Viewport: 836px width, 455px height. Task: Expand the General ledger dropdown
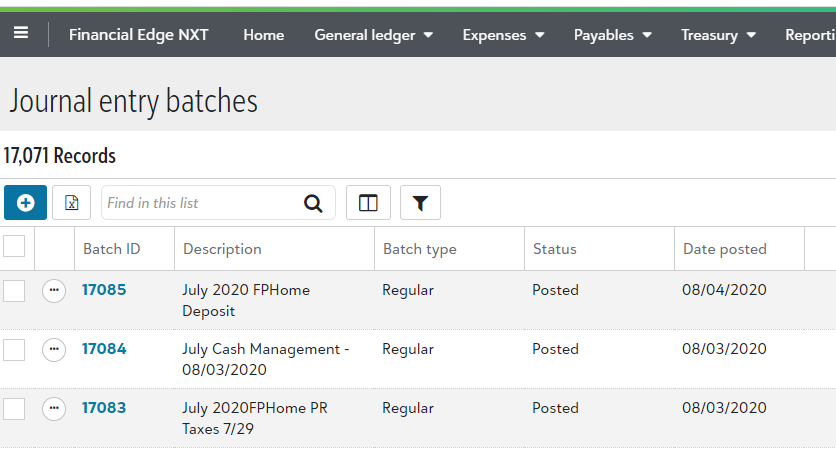pyautogui.click(x=373, y=35)
